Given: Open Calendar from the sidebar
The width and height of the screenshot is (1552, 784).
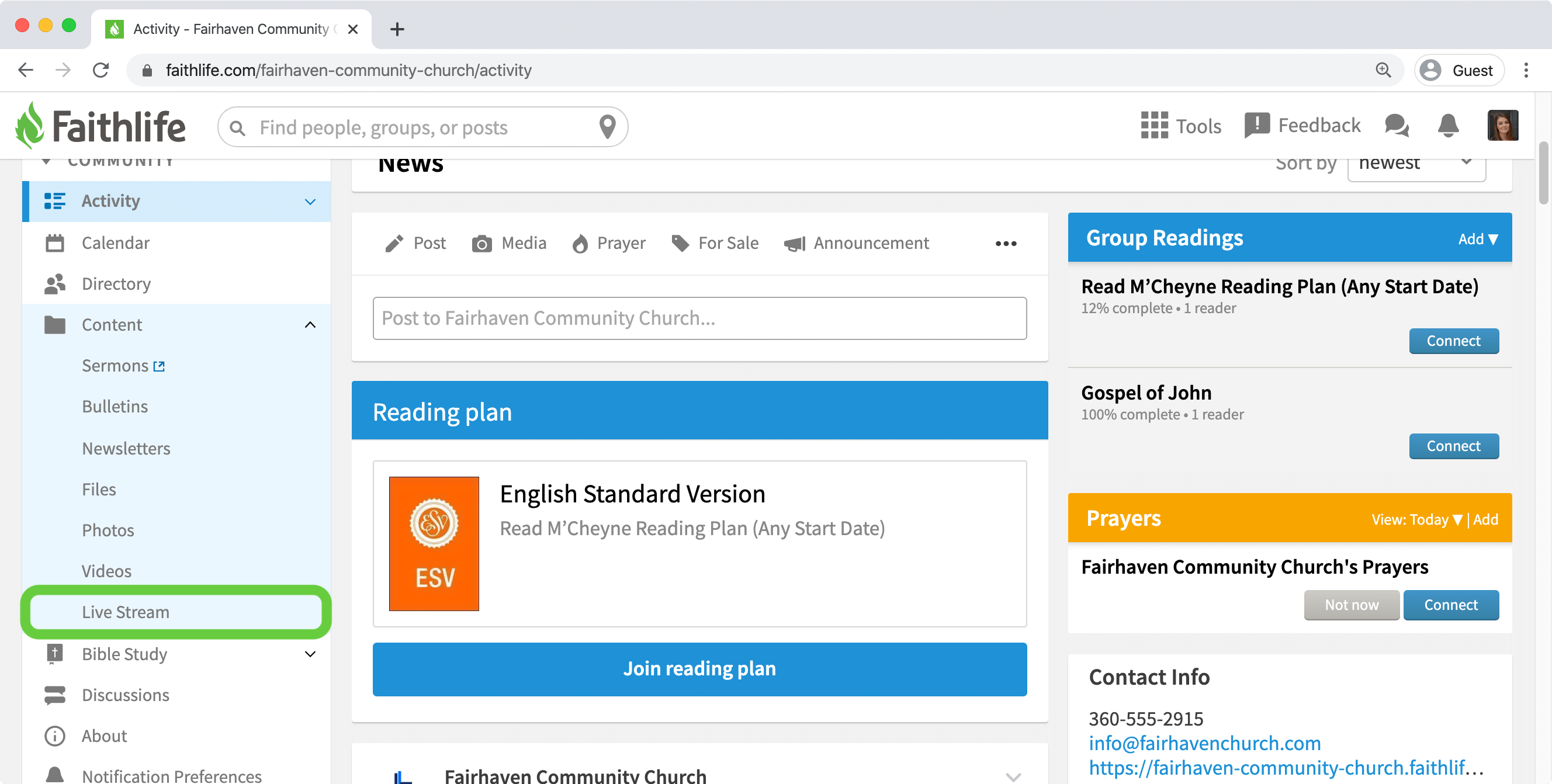Looking at the screenshot, I should click(176, 242).
